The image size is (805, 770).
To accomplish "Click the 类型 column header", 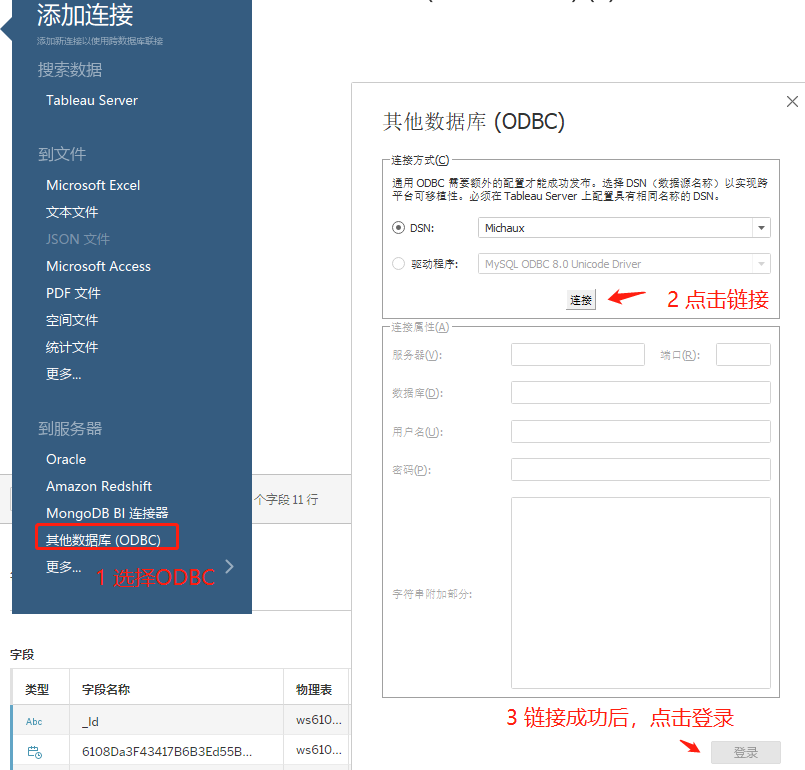I will tap(37, 689).
